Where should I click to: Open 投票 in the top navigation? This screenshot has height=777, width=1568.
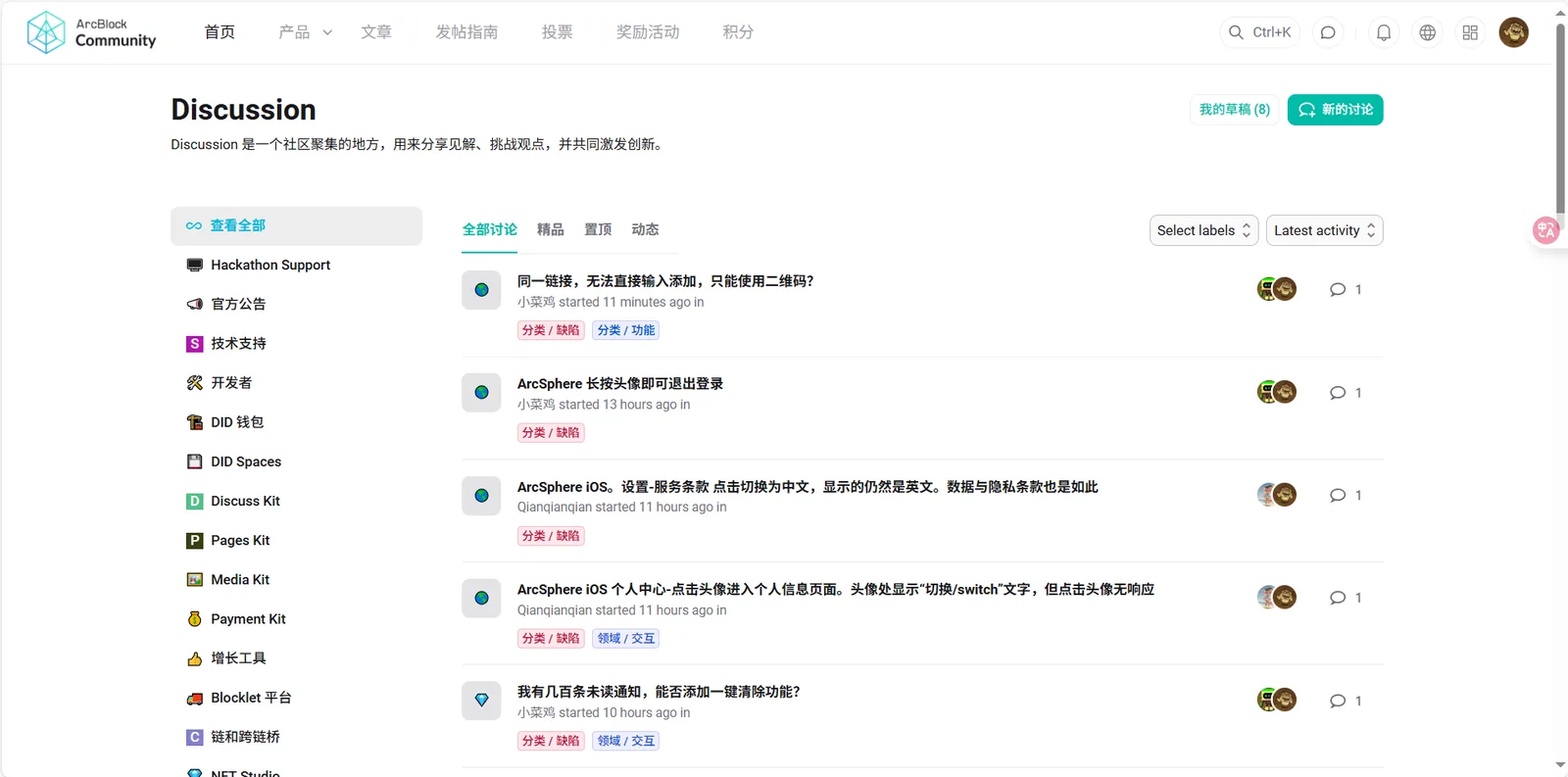[558, 32]
